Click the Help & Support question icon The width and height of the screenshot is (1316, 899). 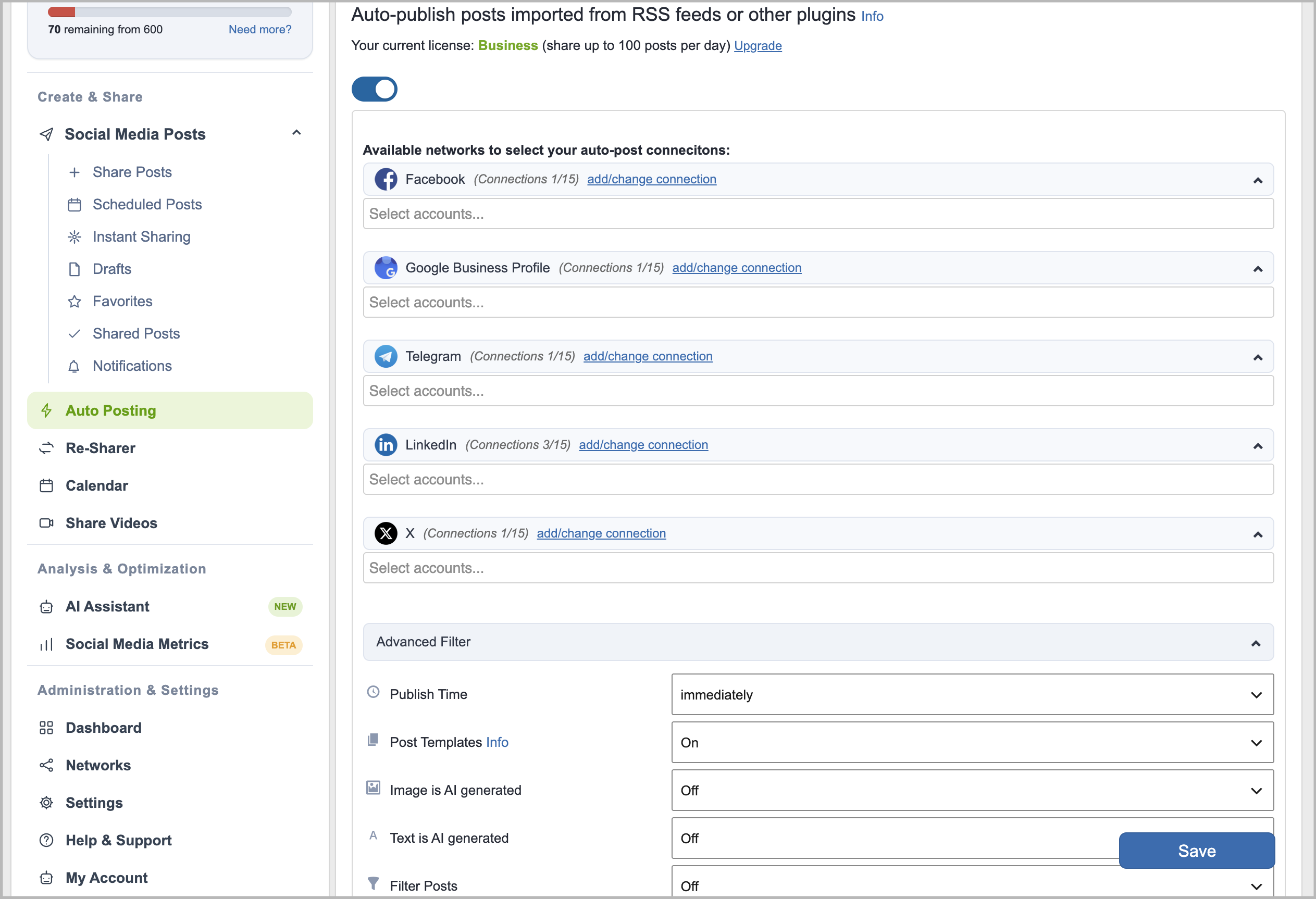(x=46, y=841)
